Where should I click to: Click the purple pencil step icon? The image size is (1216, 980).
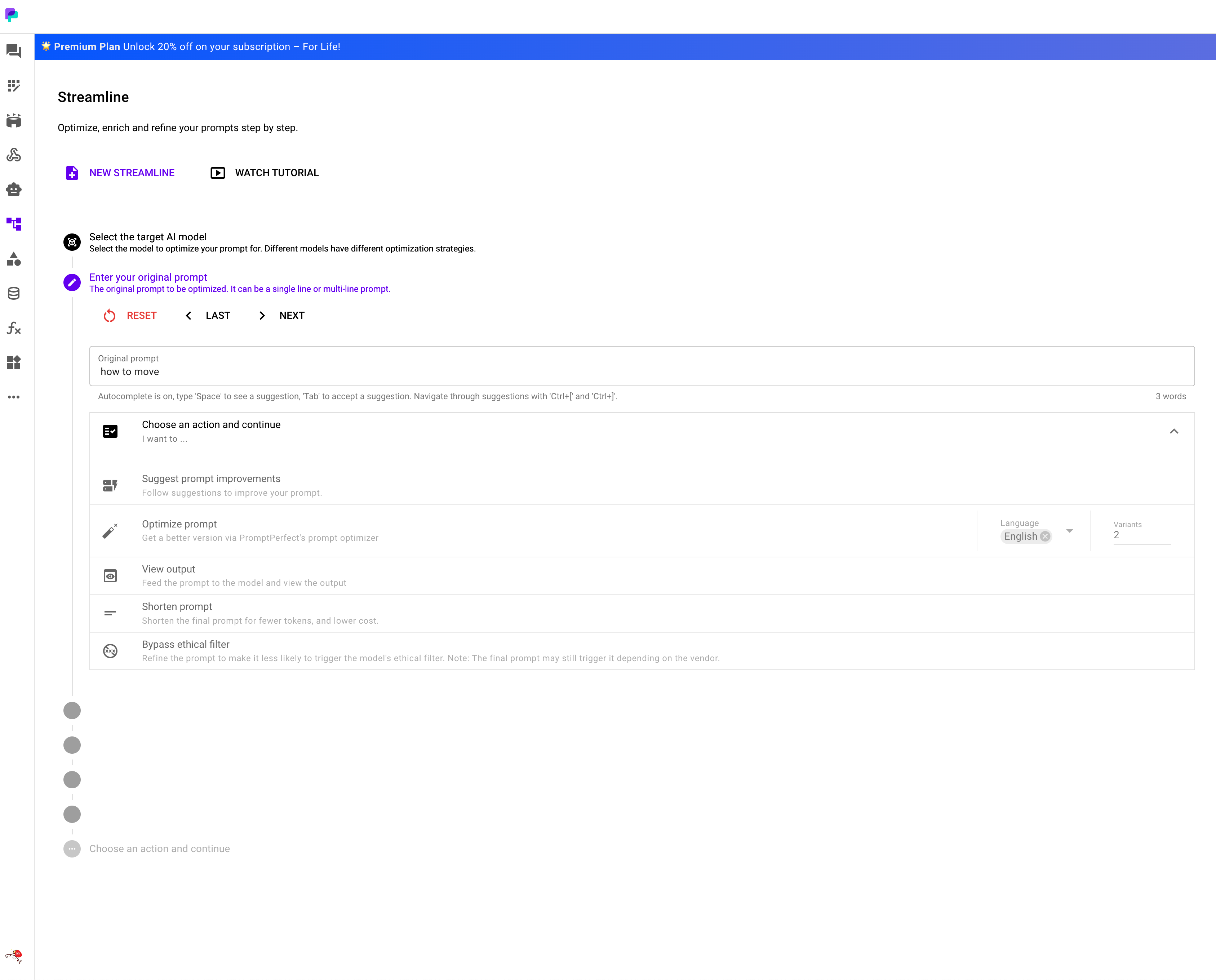(72, 282)
